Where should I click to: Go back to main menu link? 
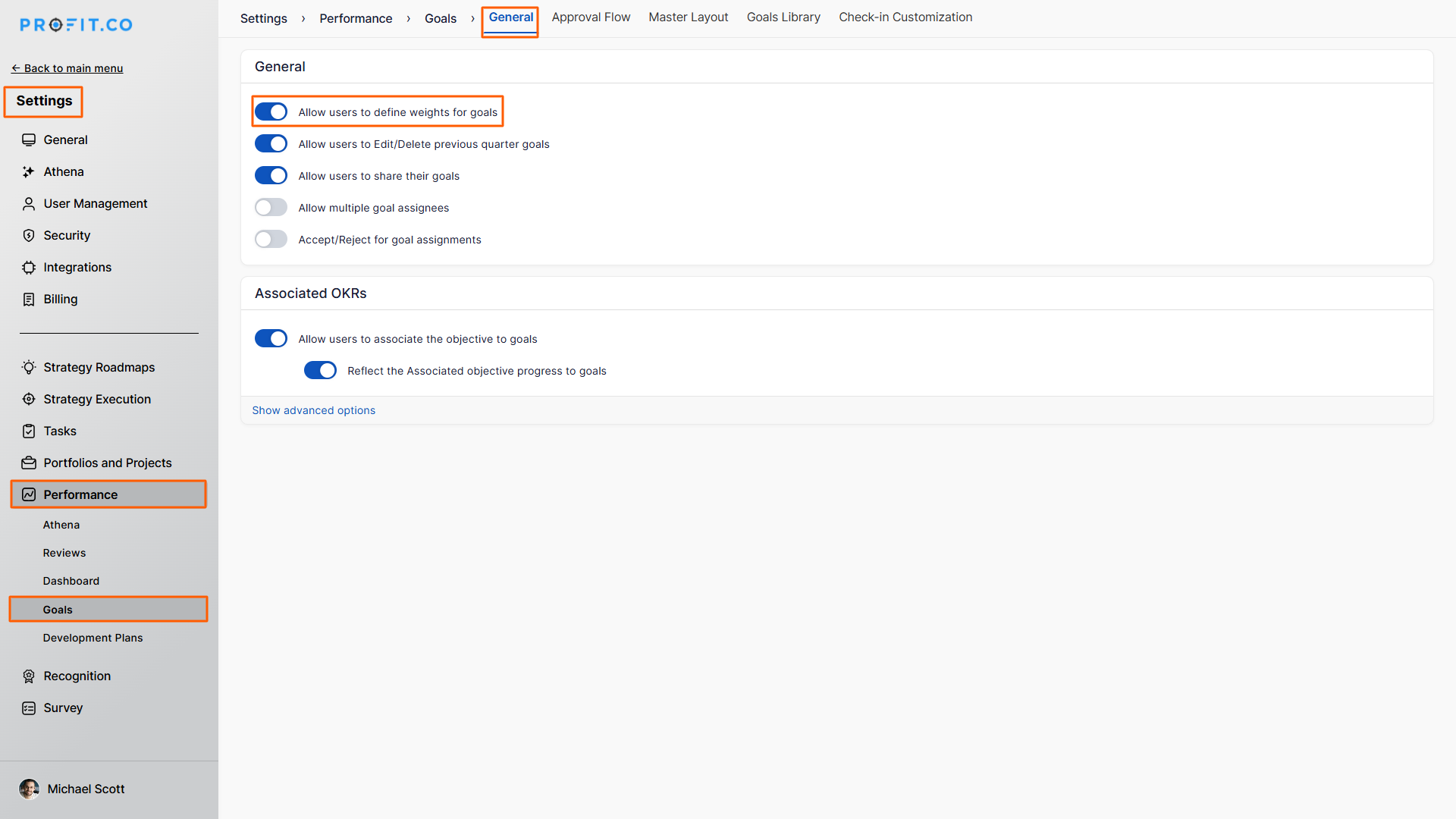click(67, 68)
